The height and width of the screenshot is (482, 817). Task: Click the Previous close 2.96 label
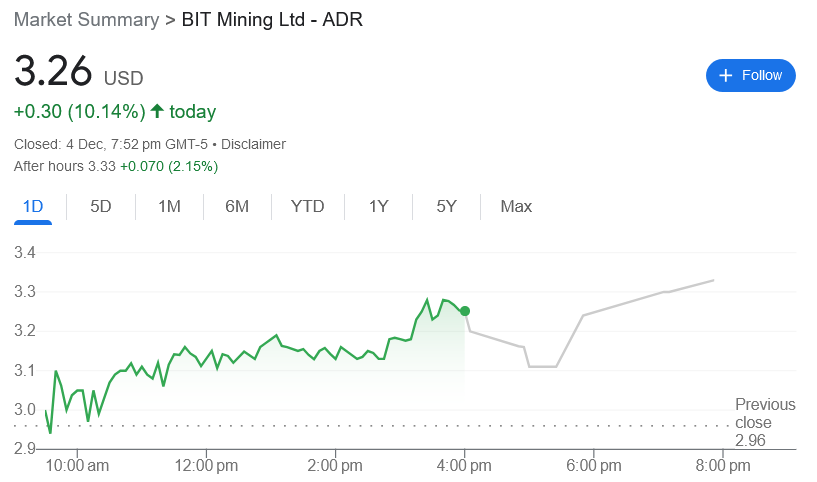(x=765, y=422)
